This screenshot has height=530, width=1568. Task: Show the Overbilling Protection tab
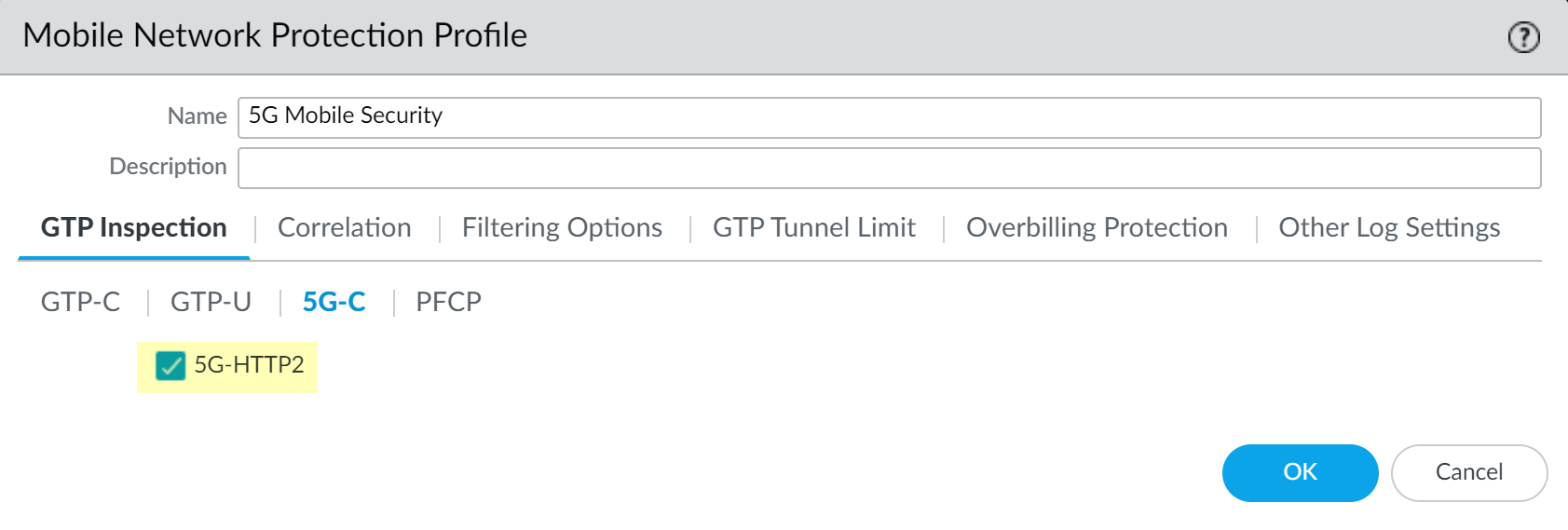(1097, 228)
